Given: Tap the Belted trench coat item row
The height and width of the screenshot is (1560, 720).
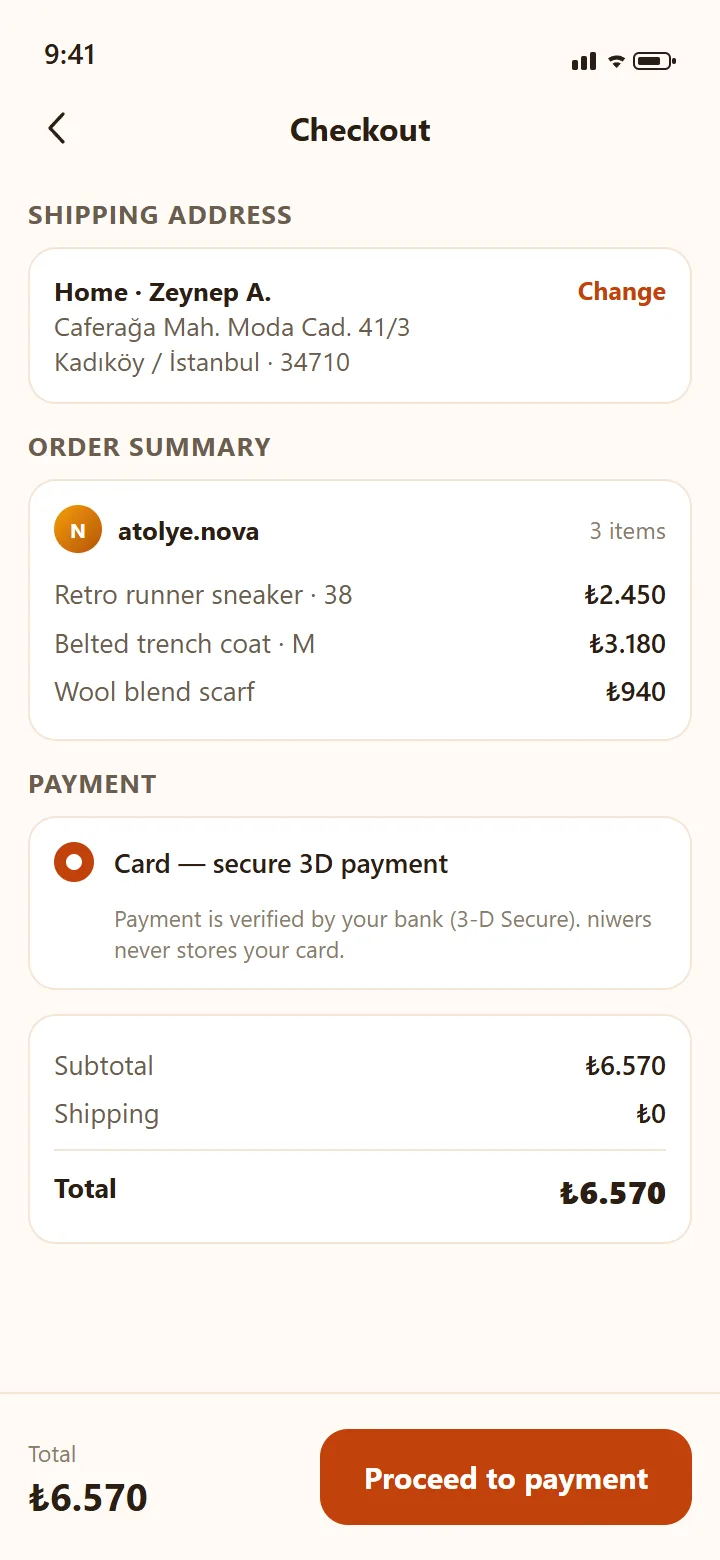Looking at the screenshot, I should pos(360,644).
